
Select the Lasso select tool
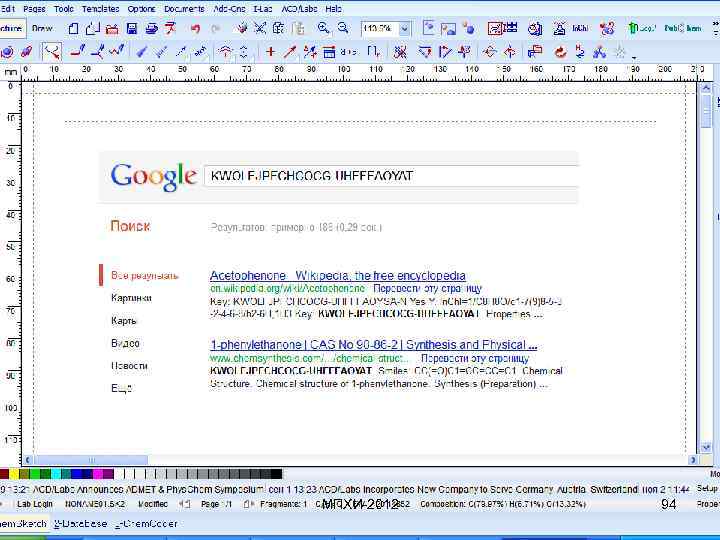point(51,51)
